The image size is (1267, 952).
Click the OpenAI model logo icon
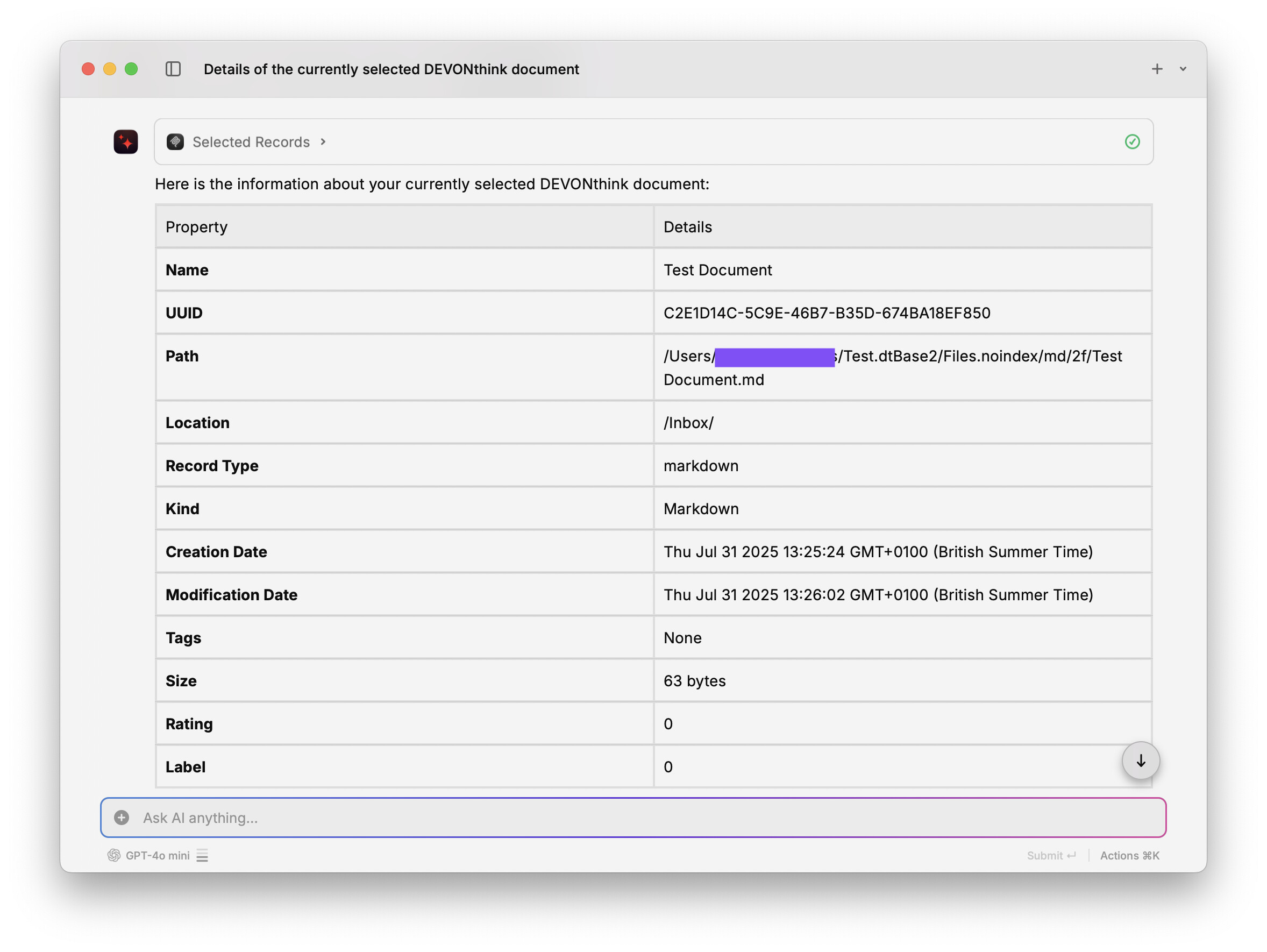[x=114, y=855]
